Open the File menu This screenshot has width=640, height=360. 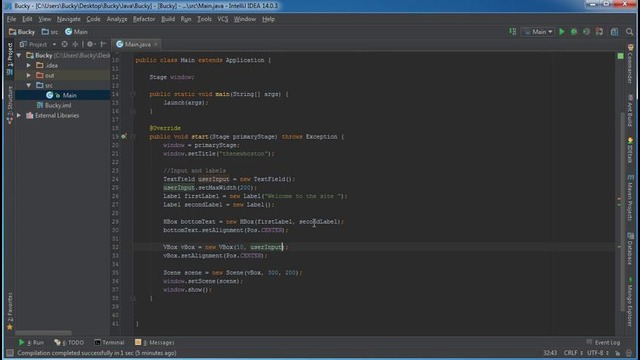click(x=11, y=19)
